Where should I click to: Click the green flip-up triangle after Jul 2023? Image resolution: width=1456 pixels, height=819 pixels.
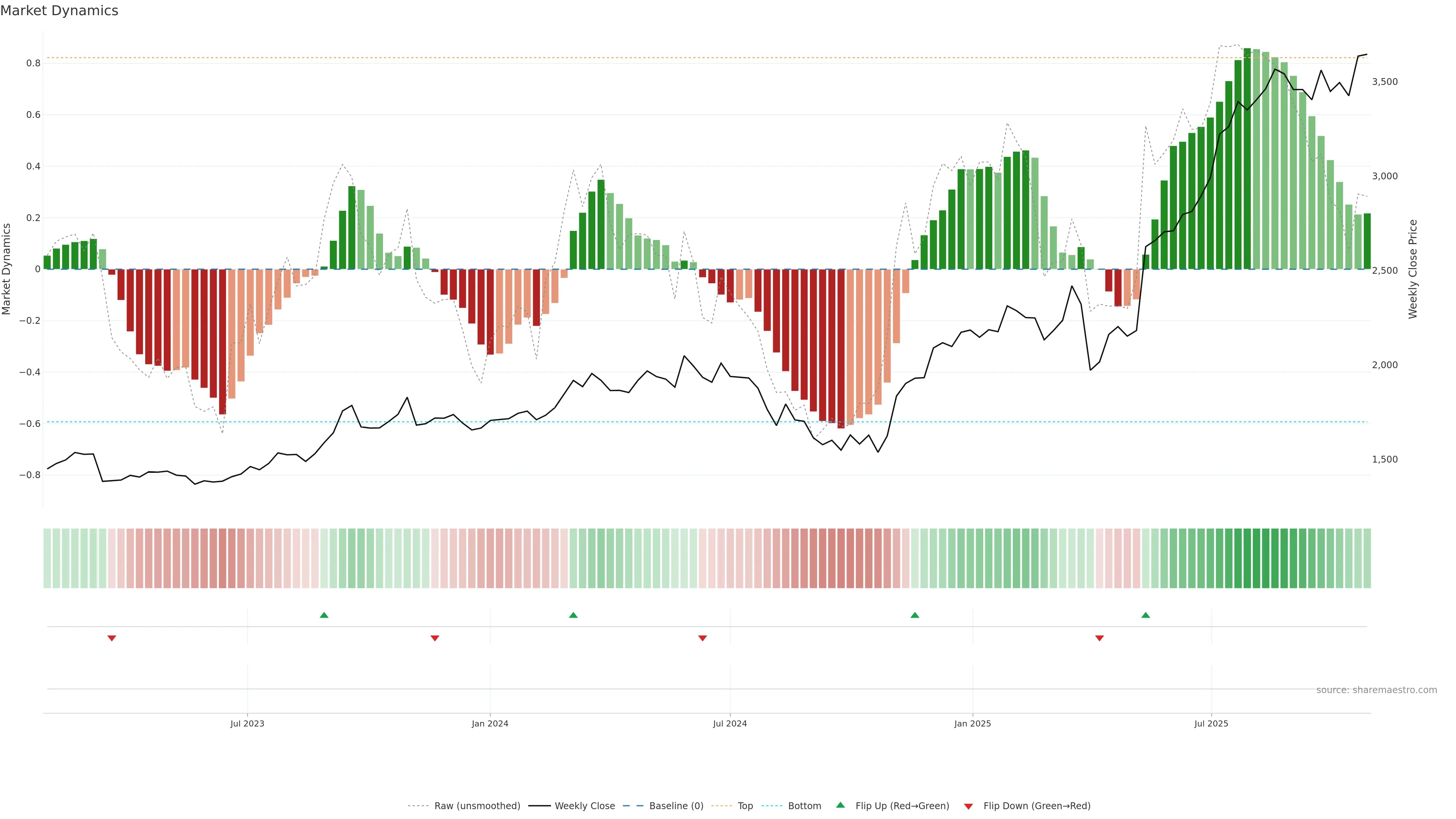[x=324, y=615]
